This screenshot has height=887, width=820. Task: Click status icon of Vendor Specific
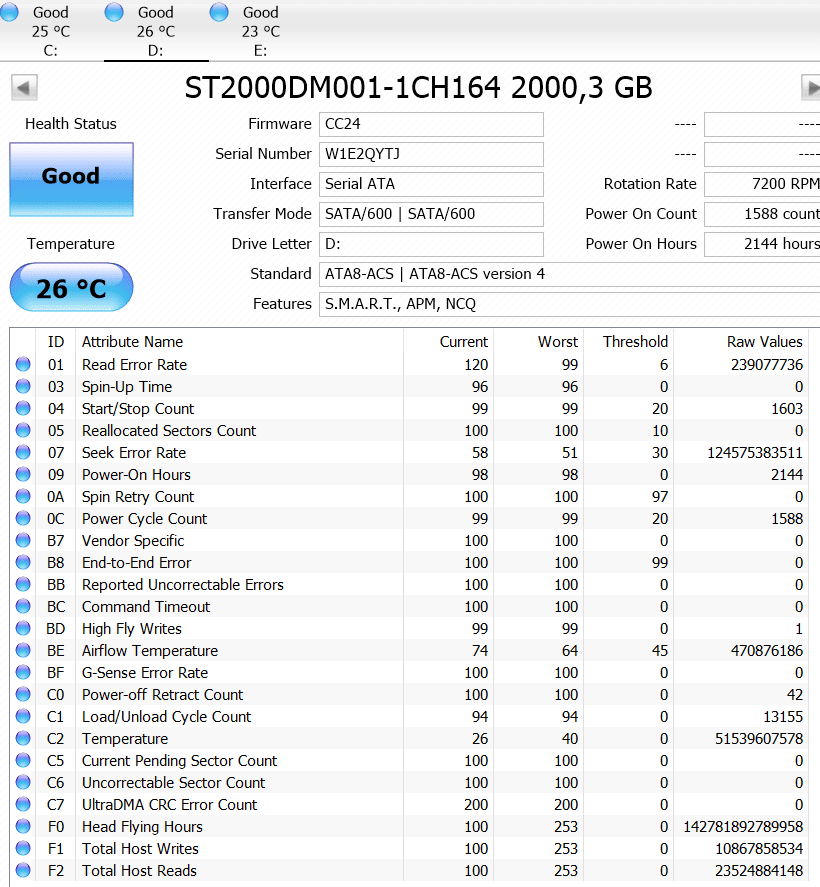(x=23, y=540)
